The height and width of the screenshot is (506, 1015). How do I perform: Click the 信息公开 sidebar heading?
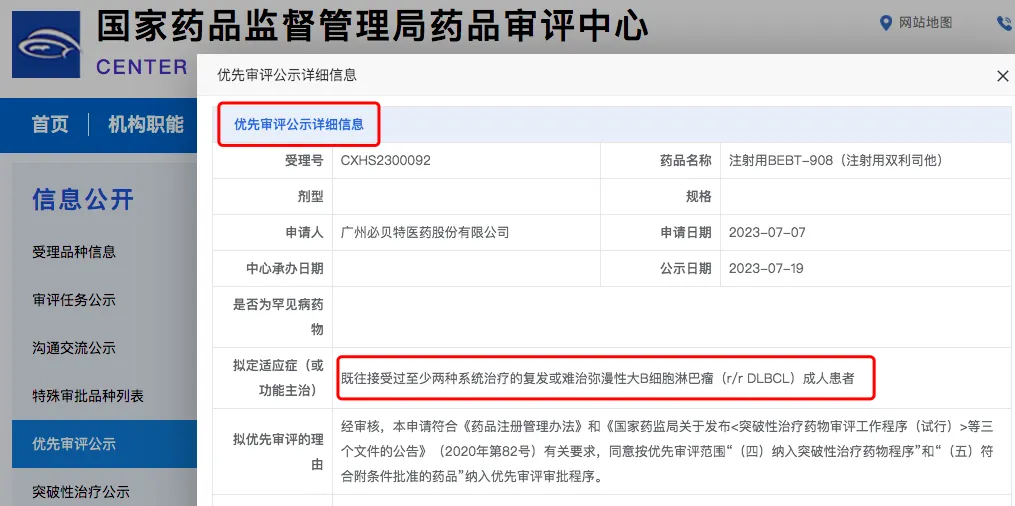tap(83, 200)
